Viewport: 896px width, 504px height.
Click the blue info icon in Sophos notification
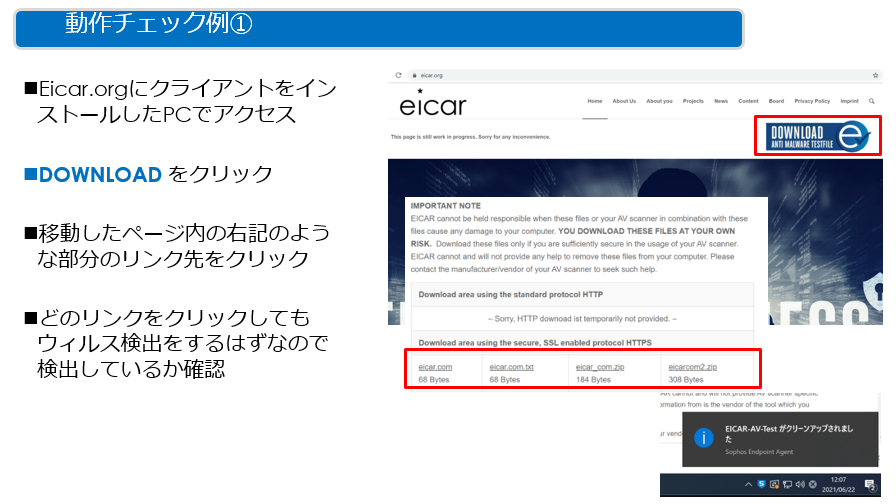(x=704, y=438)
